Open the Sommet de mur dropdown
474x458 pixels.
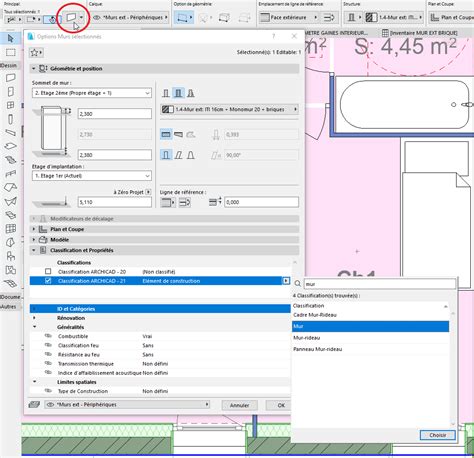pyautogui.click(x=92, y=93)
